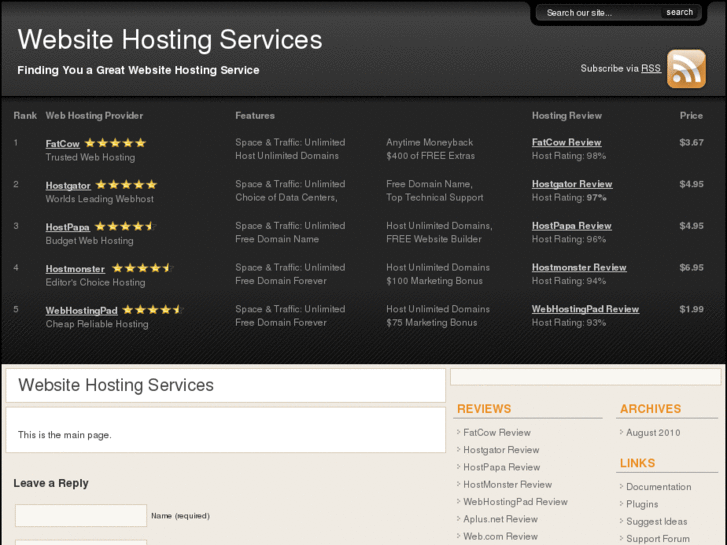Image resolution: width=727 pixels, height=545 pixels.
Task: Click 'Choice of Data Centers,' text
Action: pos(287,198)
